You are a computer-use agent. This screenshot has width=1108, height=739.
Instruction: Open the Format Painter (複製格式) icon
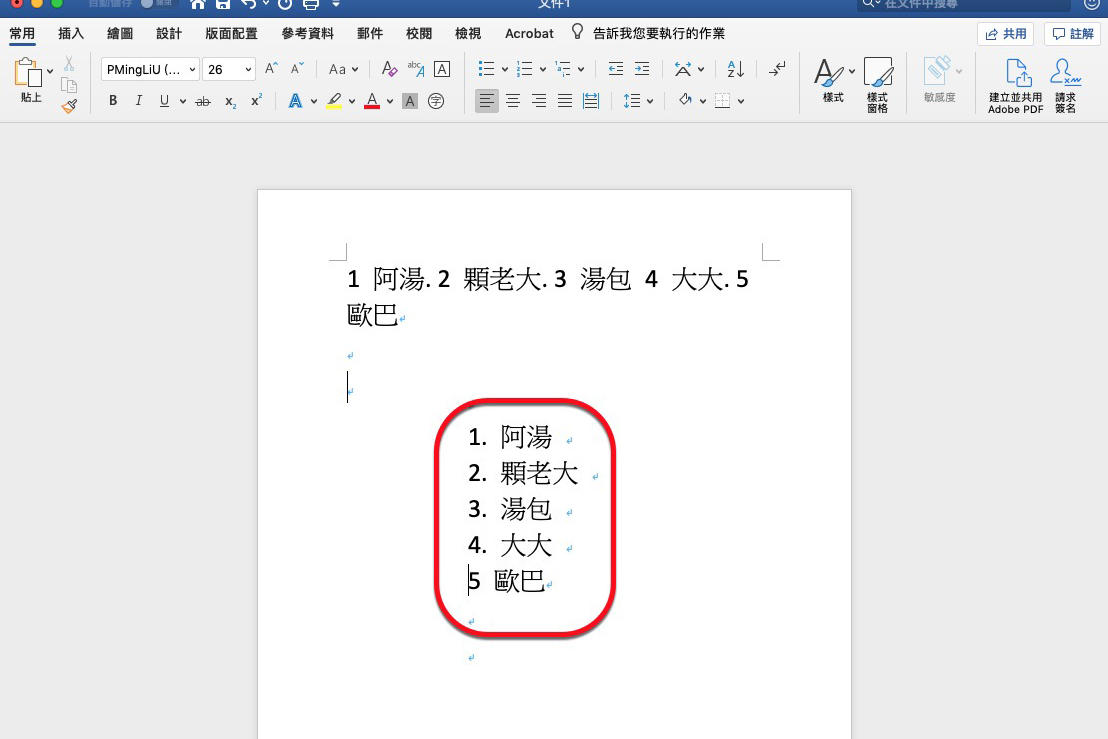pyautogui.click(x=70, y=106)
